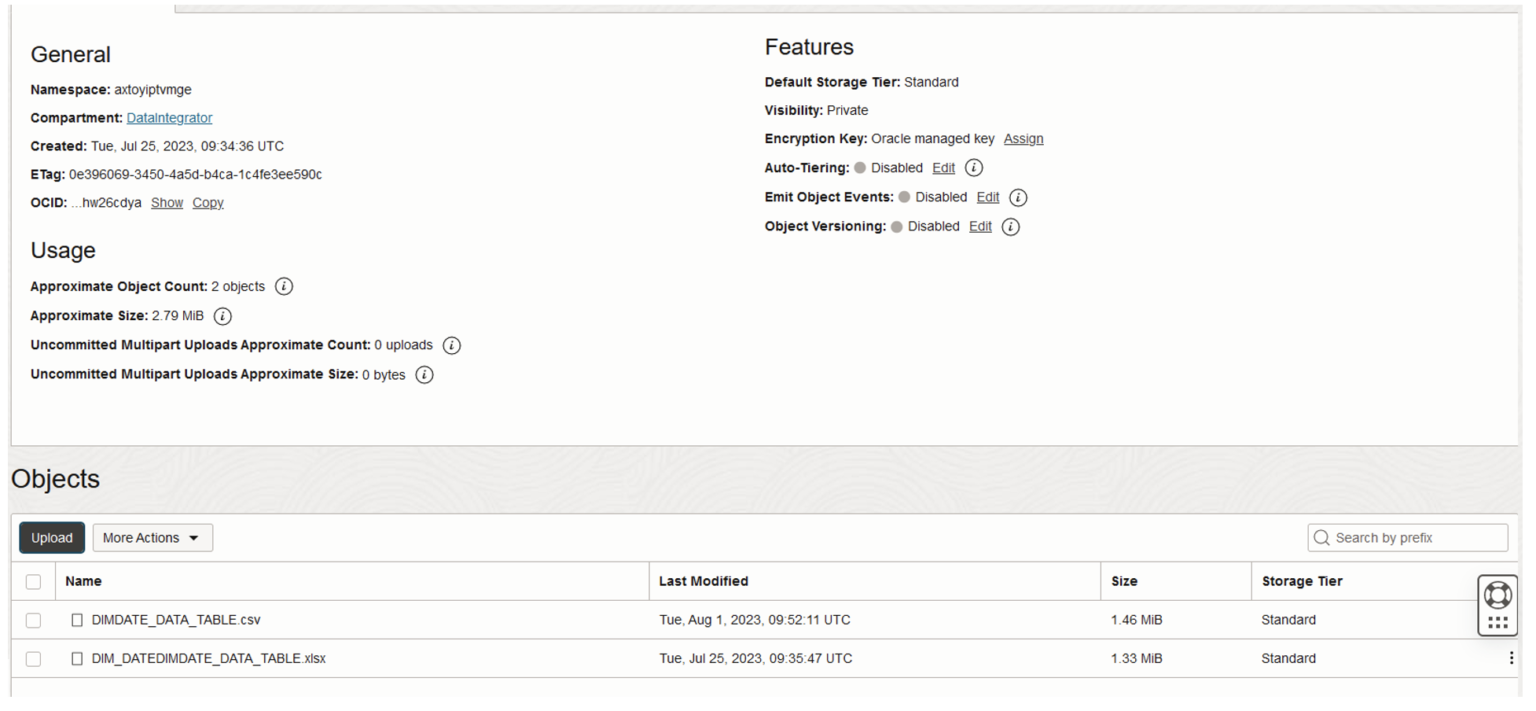1536x711 pixels.
Task: Check the DIM_DATEDIMDATE_DATA_TABLE.xlsx row checkbox
Action: click(34, 658)
